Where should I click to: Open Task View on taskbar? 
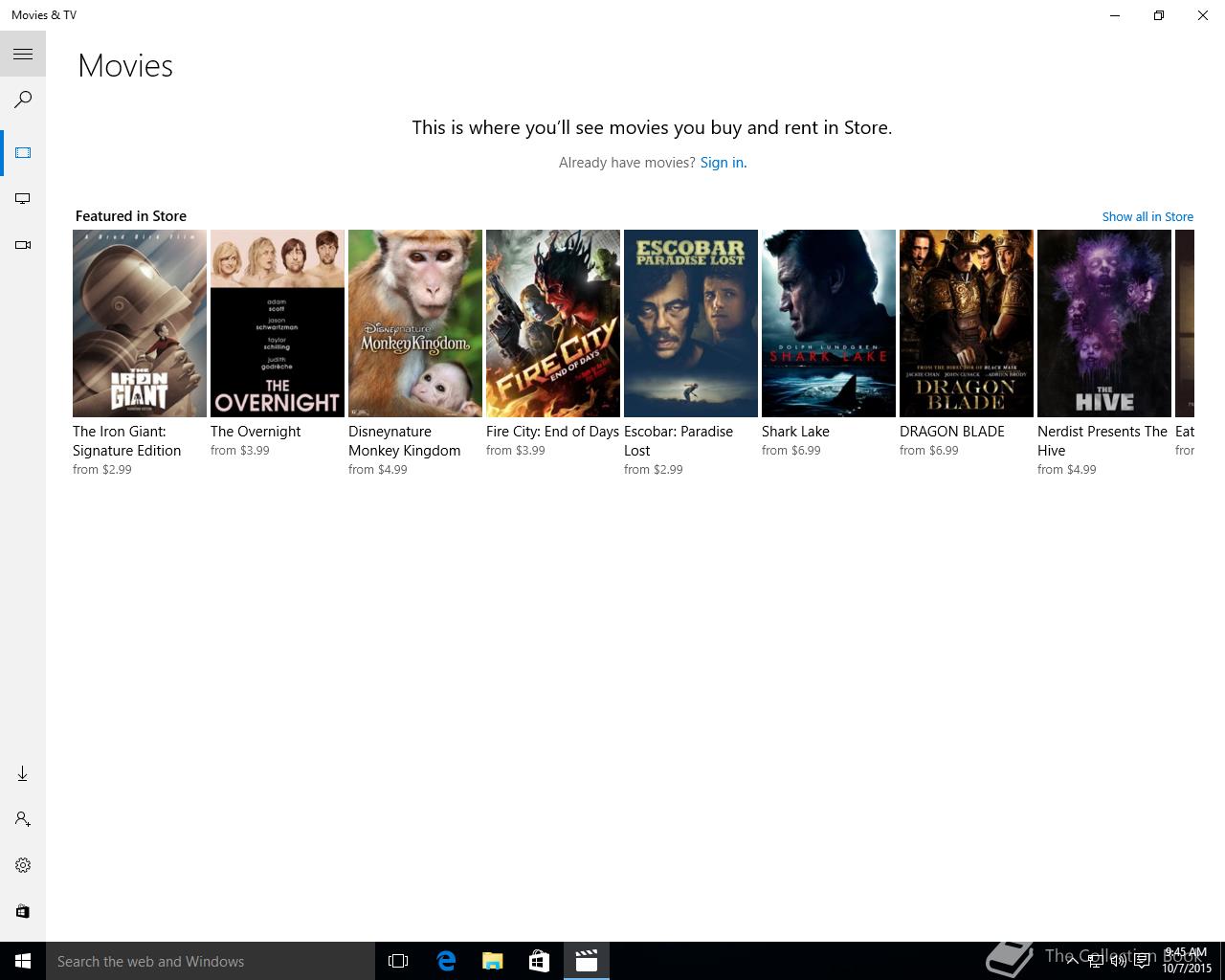click(x=398, y=961)
